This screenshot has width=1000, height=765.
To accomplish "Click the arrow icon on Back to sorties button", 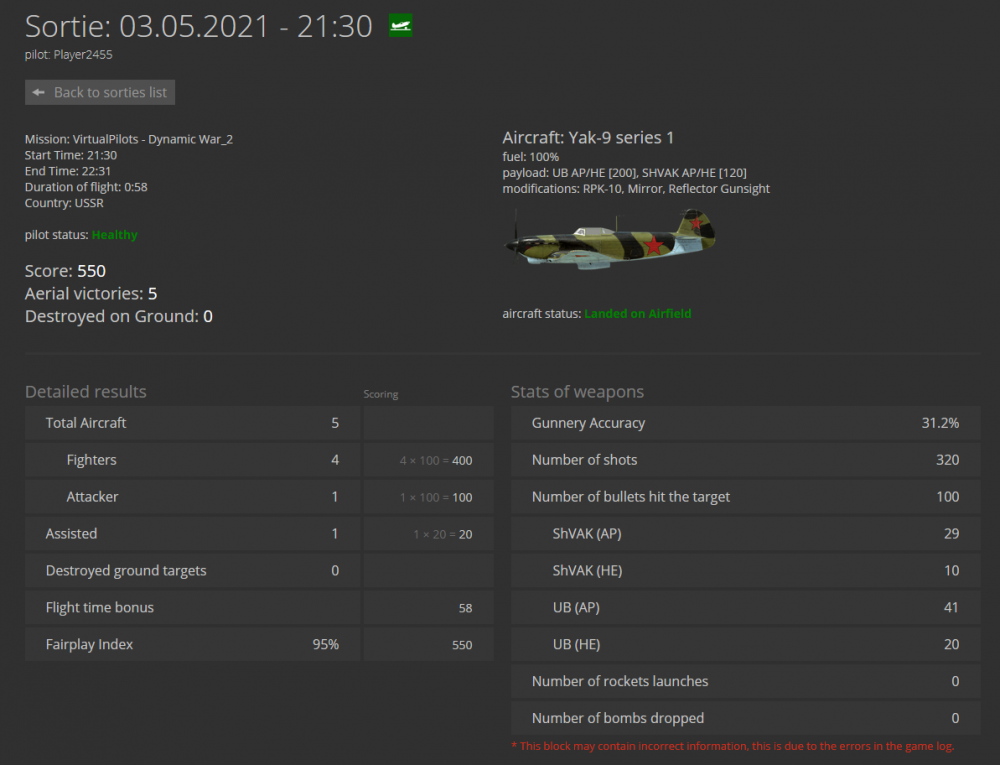I will tap(38, 92).
